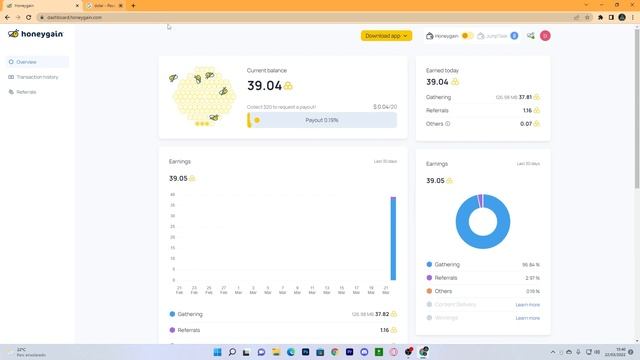Viewport: 640px width, 360px height.
Task: Click the page vertical scrollbar
Action: [637, 108]
